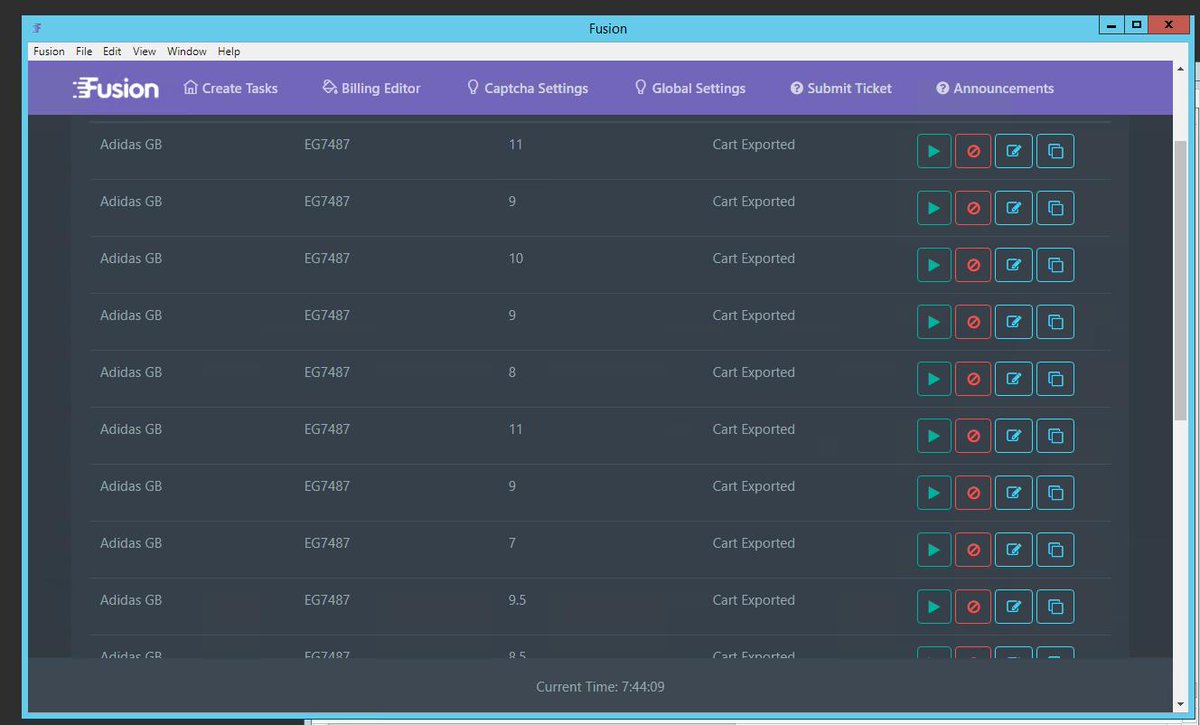Click Adidas GB in the size 9.5 row
Image resolution: width=1200 pixels, height=725 pixels.
131,600
